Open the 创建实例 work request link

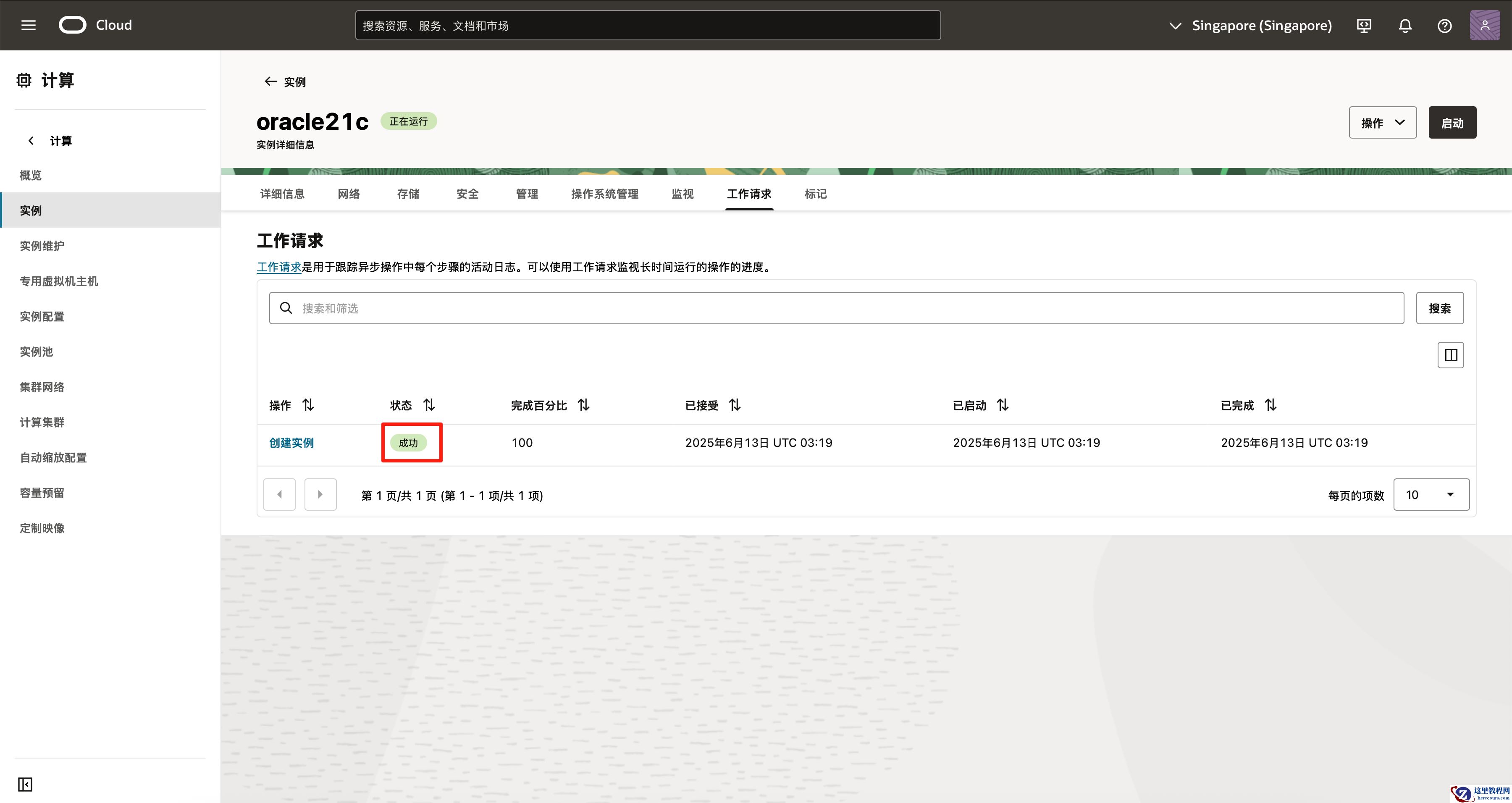tap(292, 443)
